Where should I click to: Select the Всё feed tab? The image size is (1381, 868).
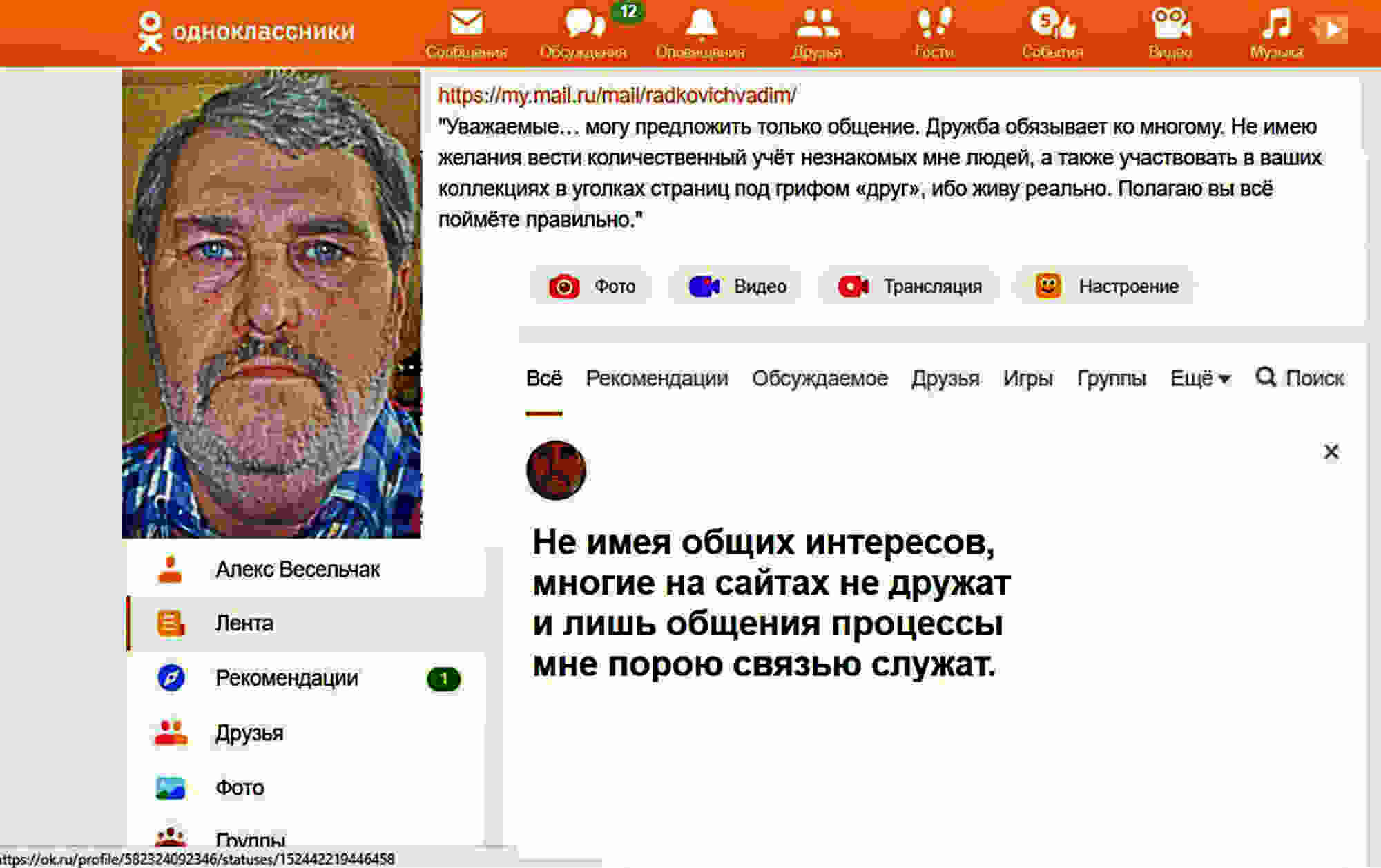tap(544, 378)
